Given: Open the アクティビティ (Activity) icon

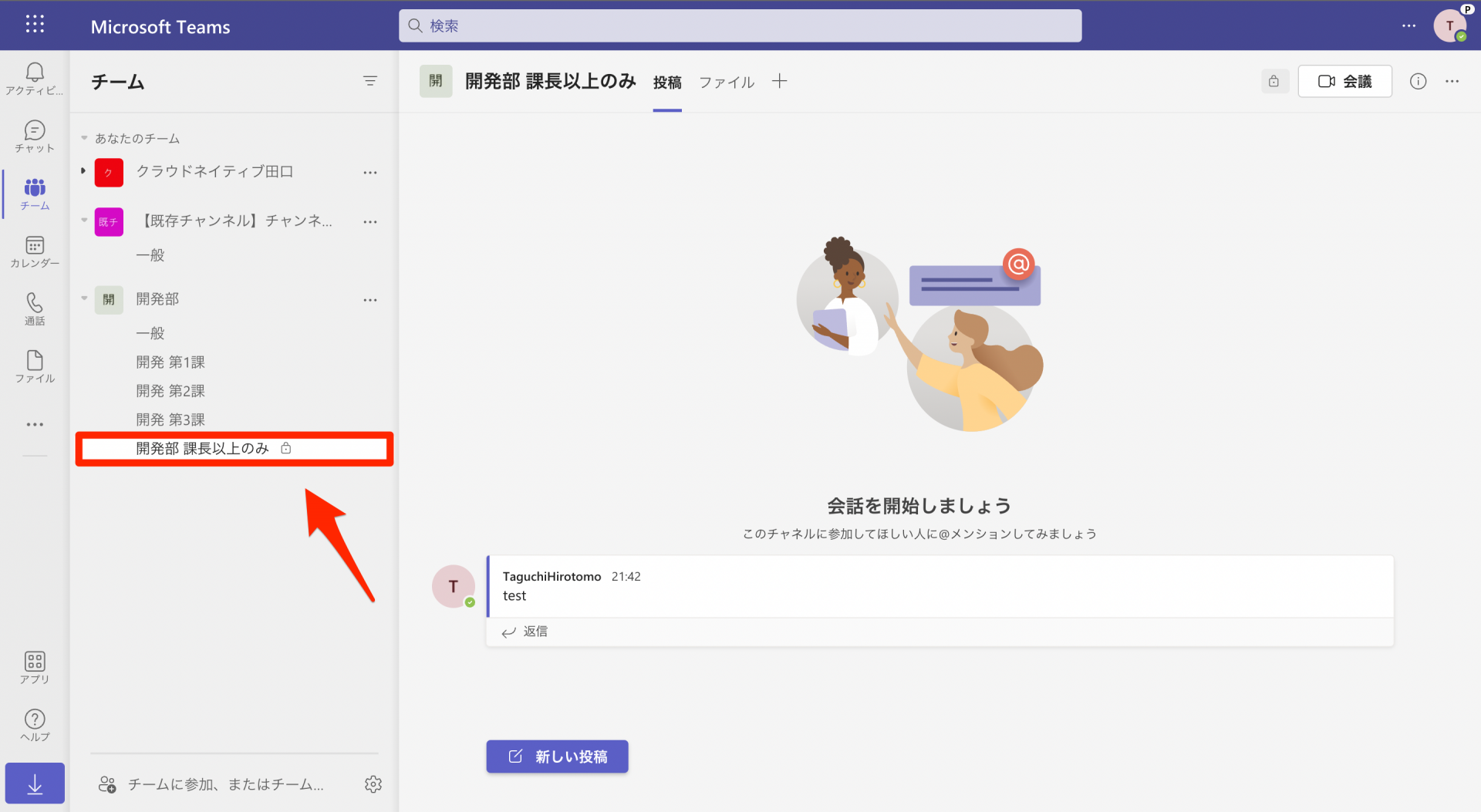Looking at the screenshot, I should pyautogui.click(x=34, y=77).
